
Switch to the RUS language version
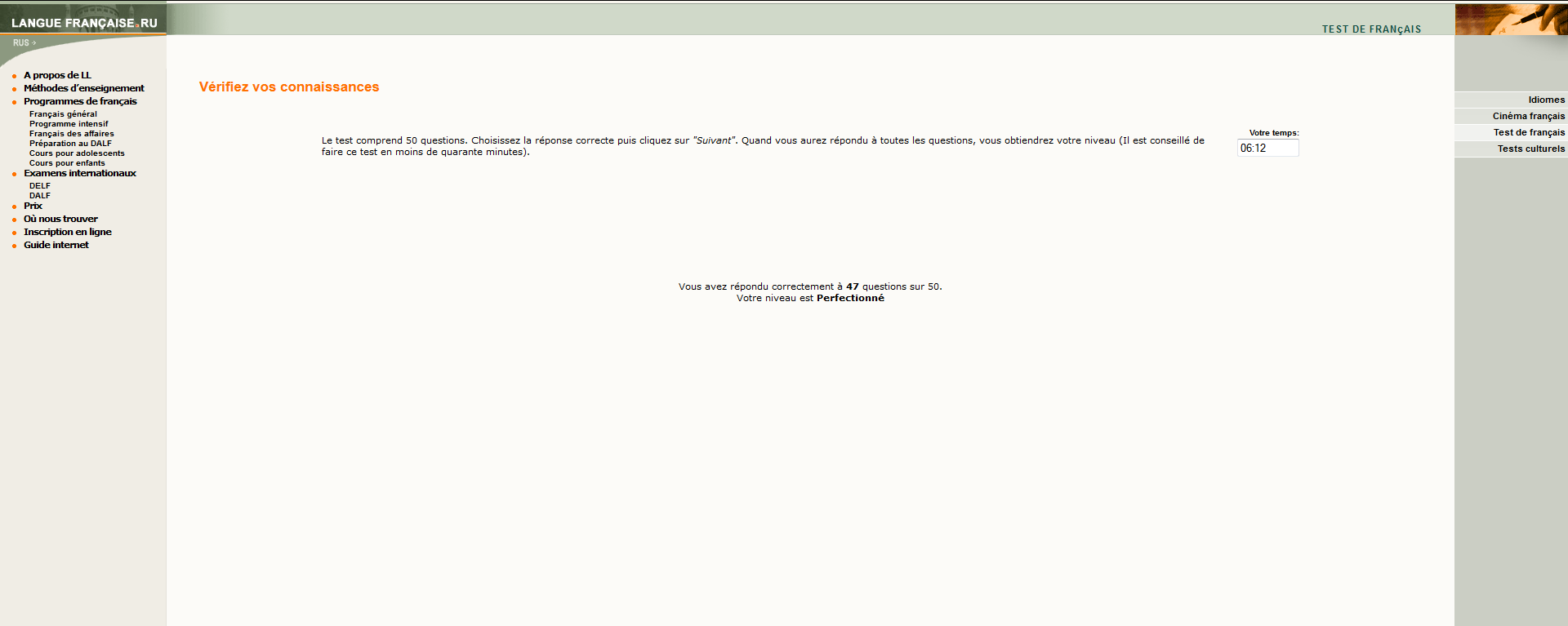(24, 42)
